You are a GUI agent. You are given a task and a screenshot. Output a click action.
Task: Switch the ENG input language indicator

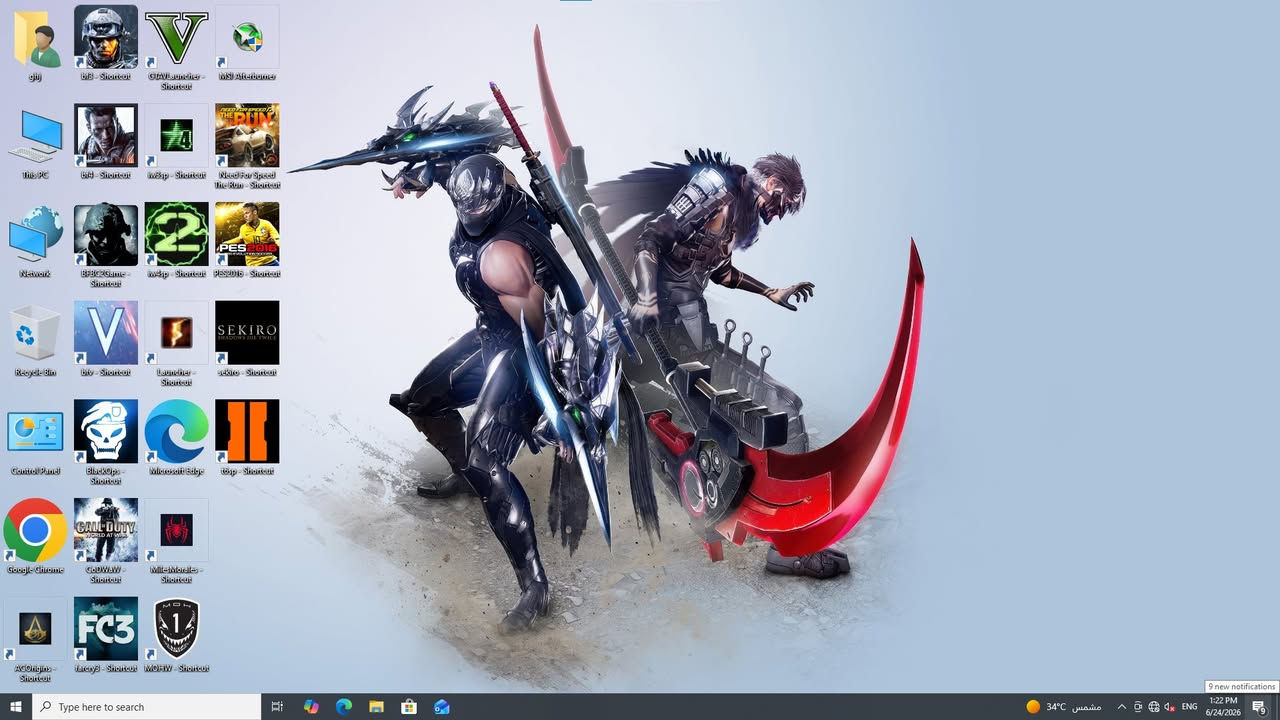[1190, 707]
